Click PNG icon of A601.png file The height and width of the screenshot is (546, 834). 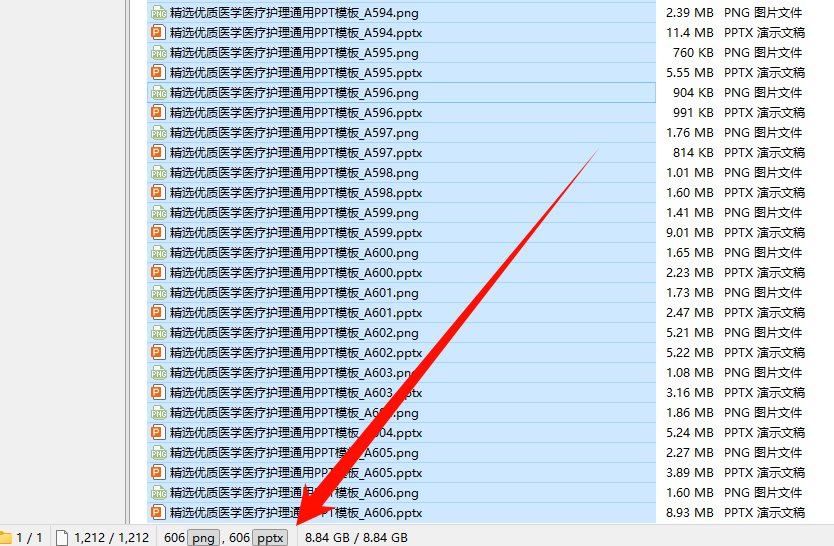[159, 293]
